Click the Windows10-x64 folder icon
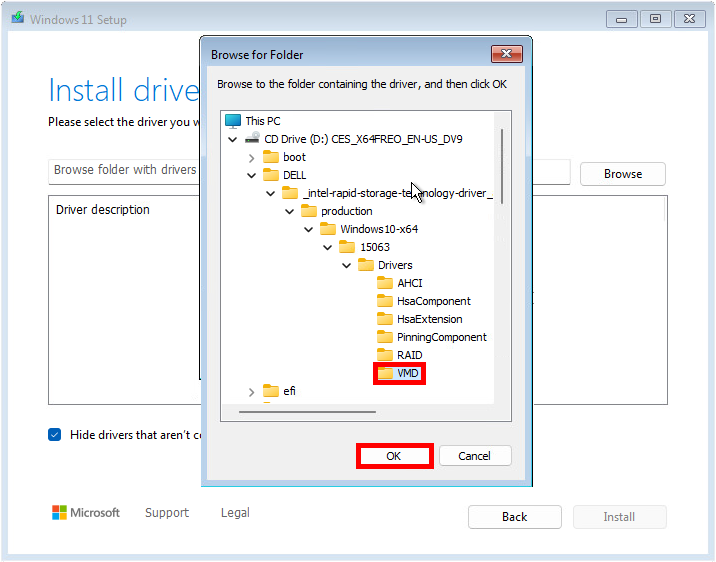This screenshot has width=716, height=562. click(328, 229)
